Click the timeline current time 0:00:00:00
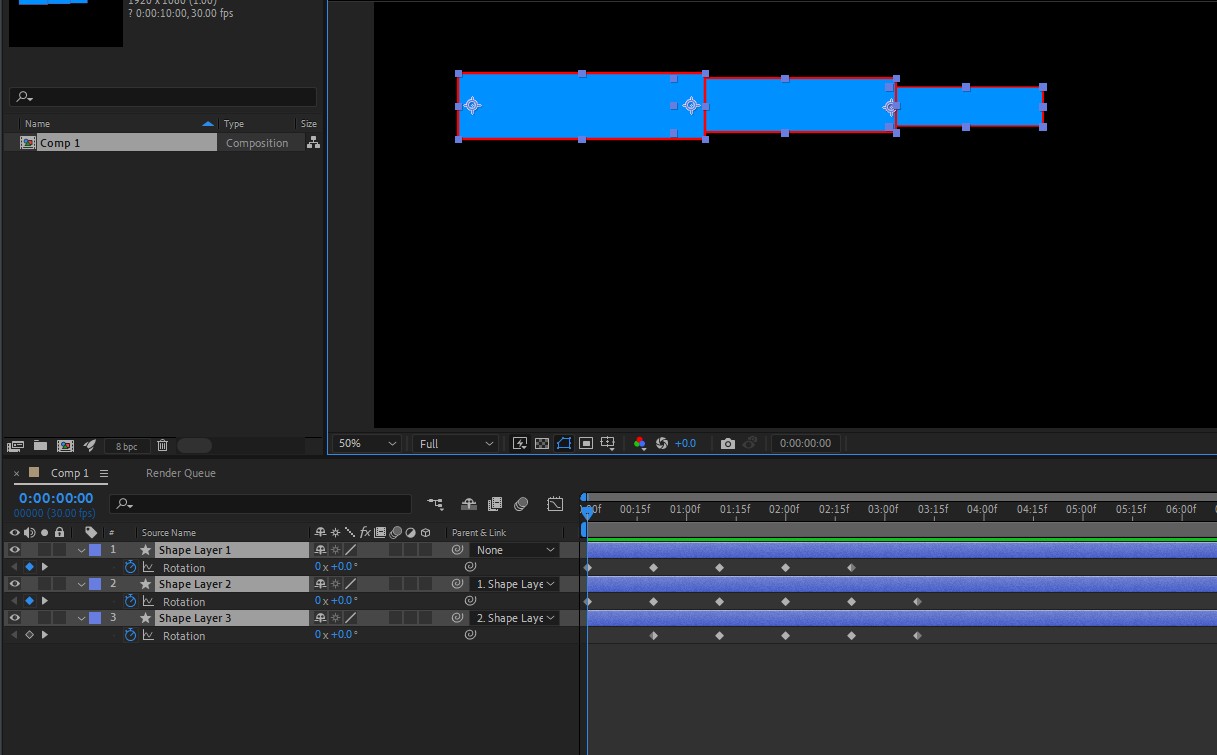1217x755 pixels. tap(56, 498)
